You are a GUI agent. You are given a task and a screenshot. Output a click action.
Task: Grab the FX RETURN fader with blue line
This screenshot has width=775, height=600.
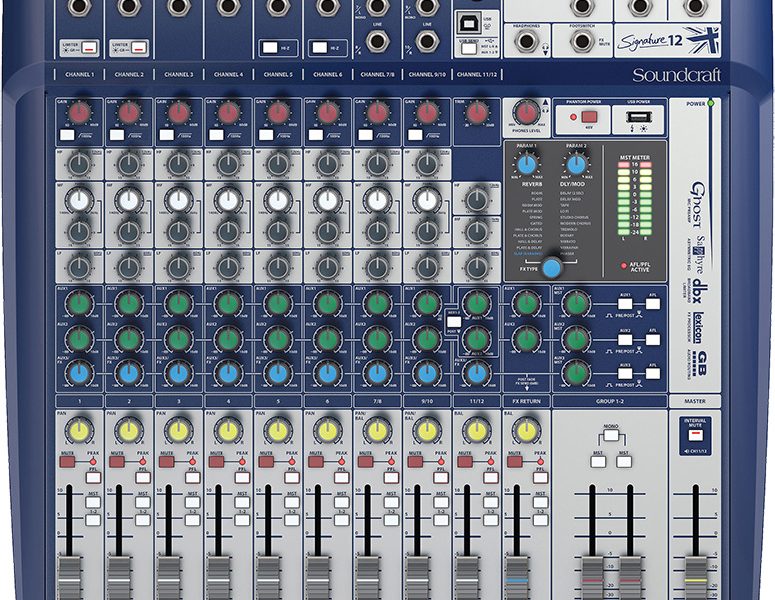point(517,578)
